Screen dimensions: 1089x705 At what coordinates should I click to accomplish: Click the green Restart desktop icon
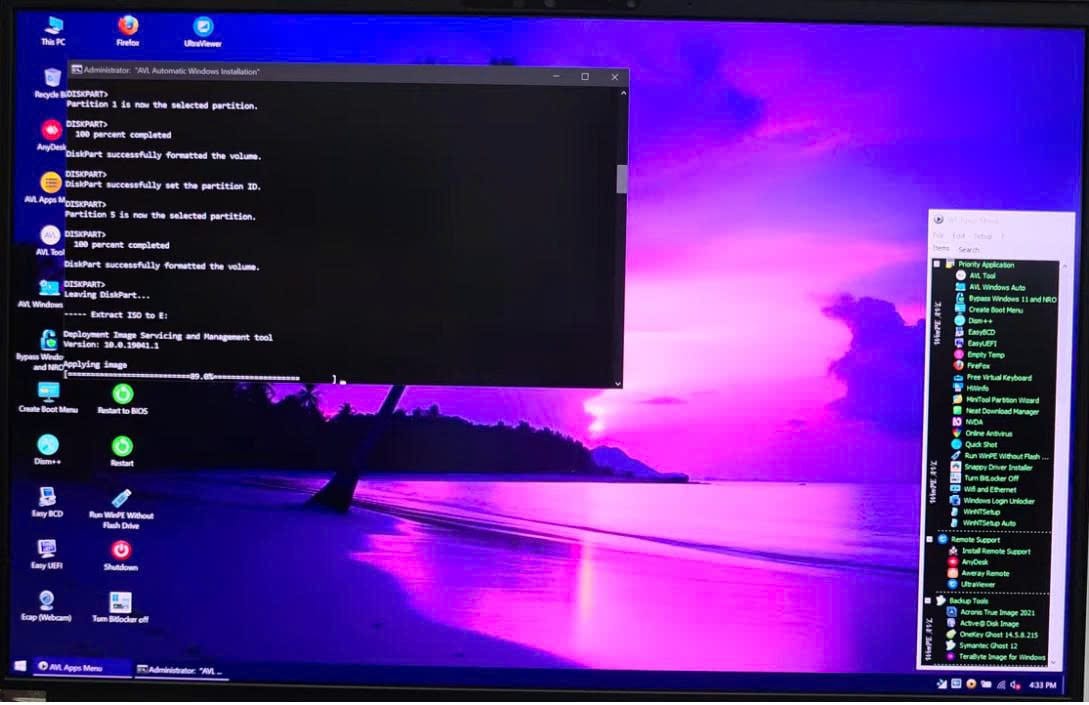coord(122,451)
